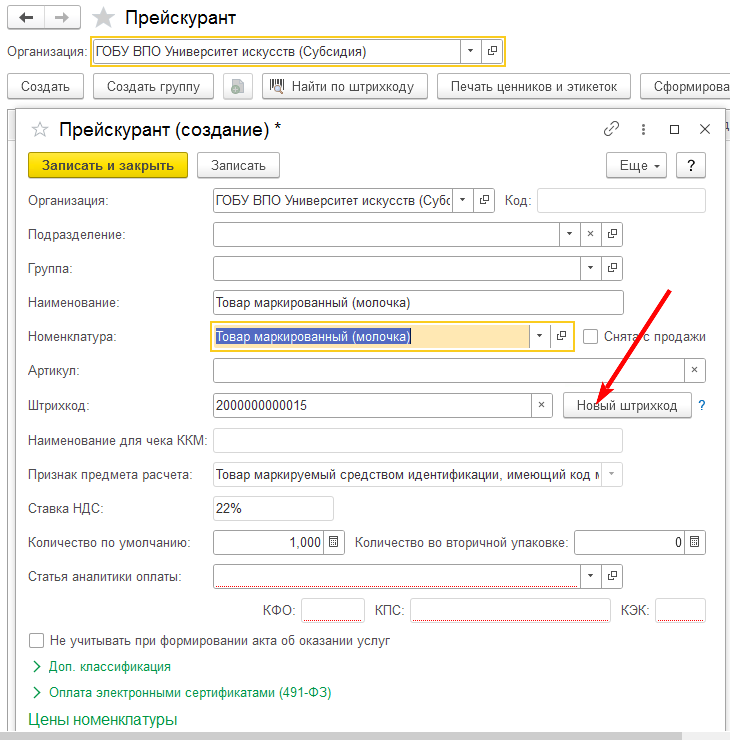The height and width of the screenshot is (740, 730).
Task: Open the Номенклатура item with the open icon
Action: coord(562,337)
